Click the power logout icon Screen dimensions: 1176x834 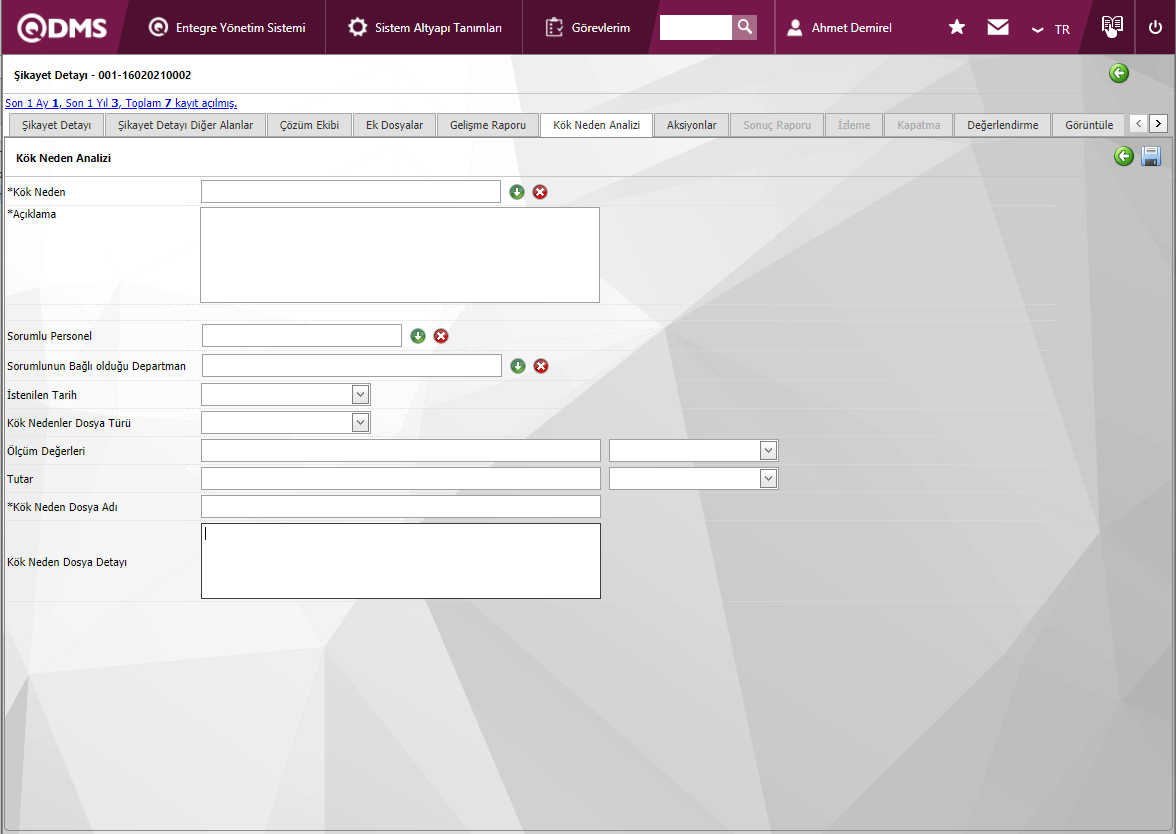pos(1155,28)
